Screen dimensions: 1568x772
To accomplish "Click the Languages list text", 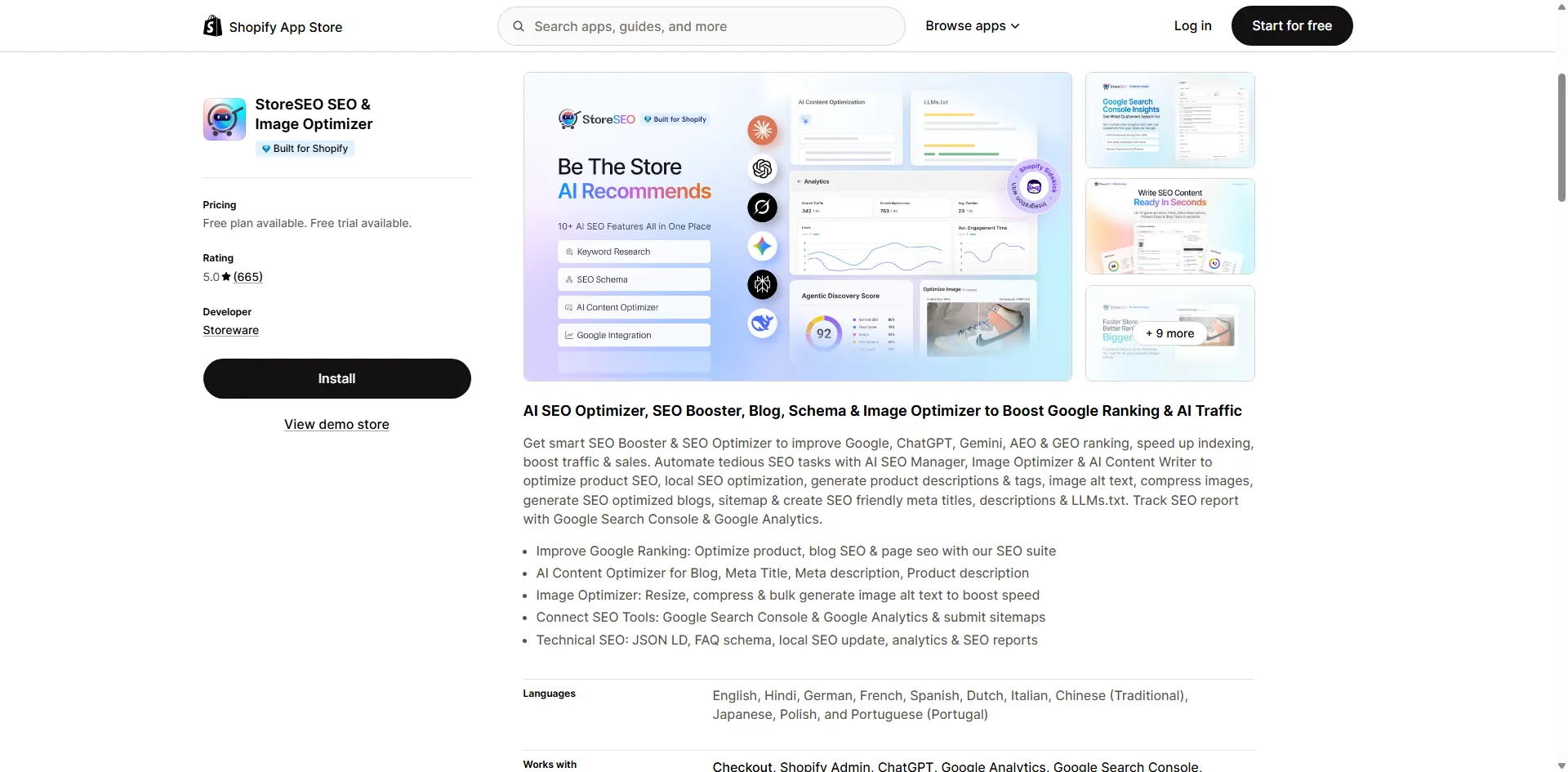I will 950,705.
